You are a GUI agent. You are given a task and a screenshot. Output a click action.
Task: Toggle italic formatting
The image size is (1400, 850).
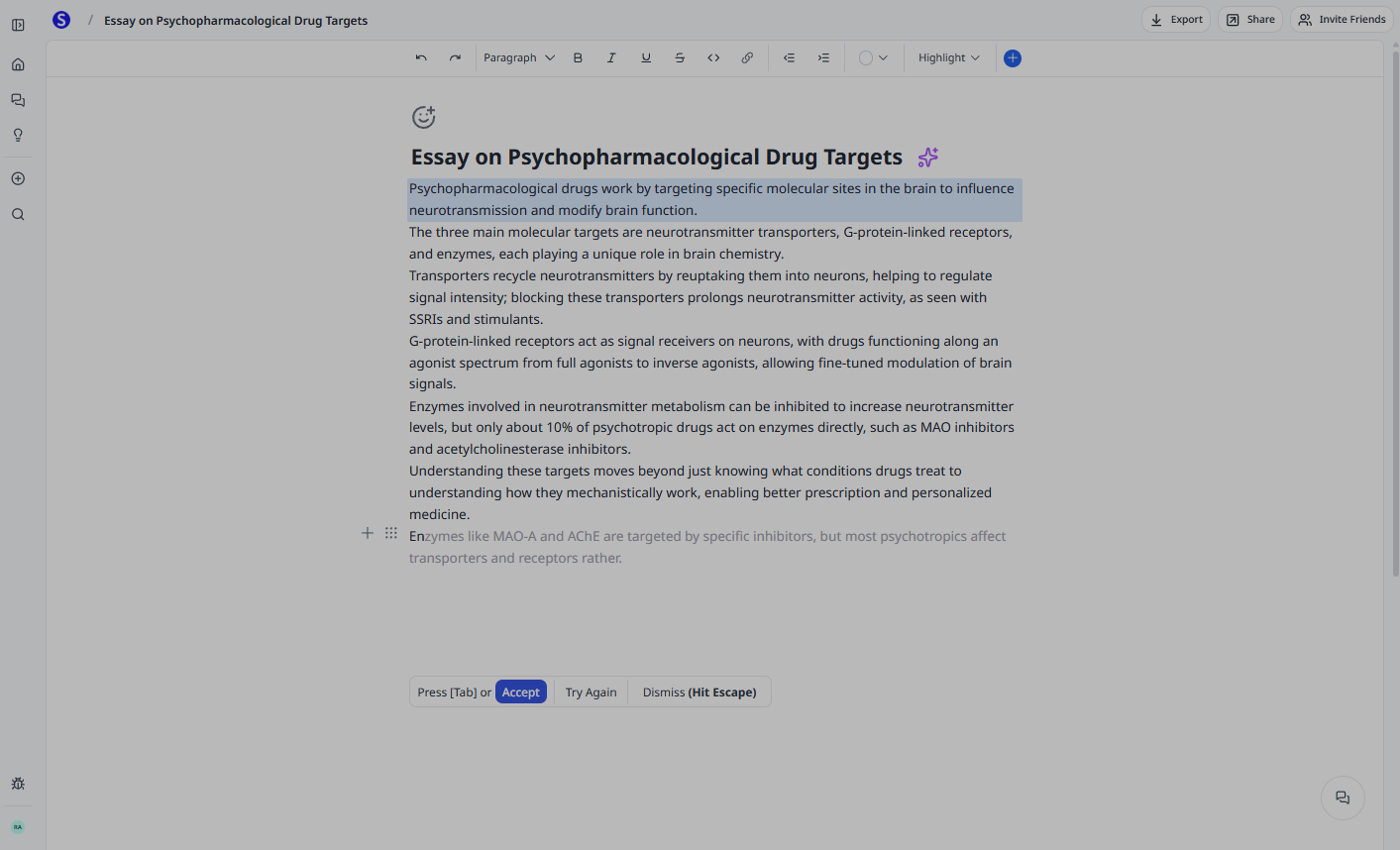point(611,57)
